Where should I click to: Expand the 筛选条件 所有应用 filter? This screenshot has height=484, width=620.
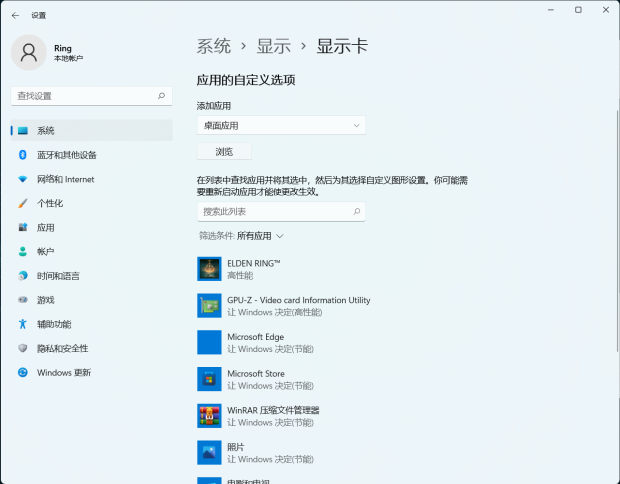pyautogui.click(x=241, y=236)
